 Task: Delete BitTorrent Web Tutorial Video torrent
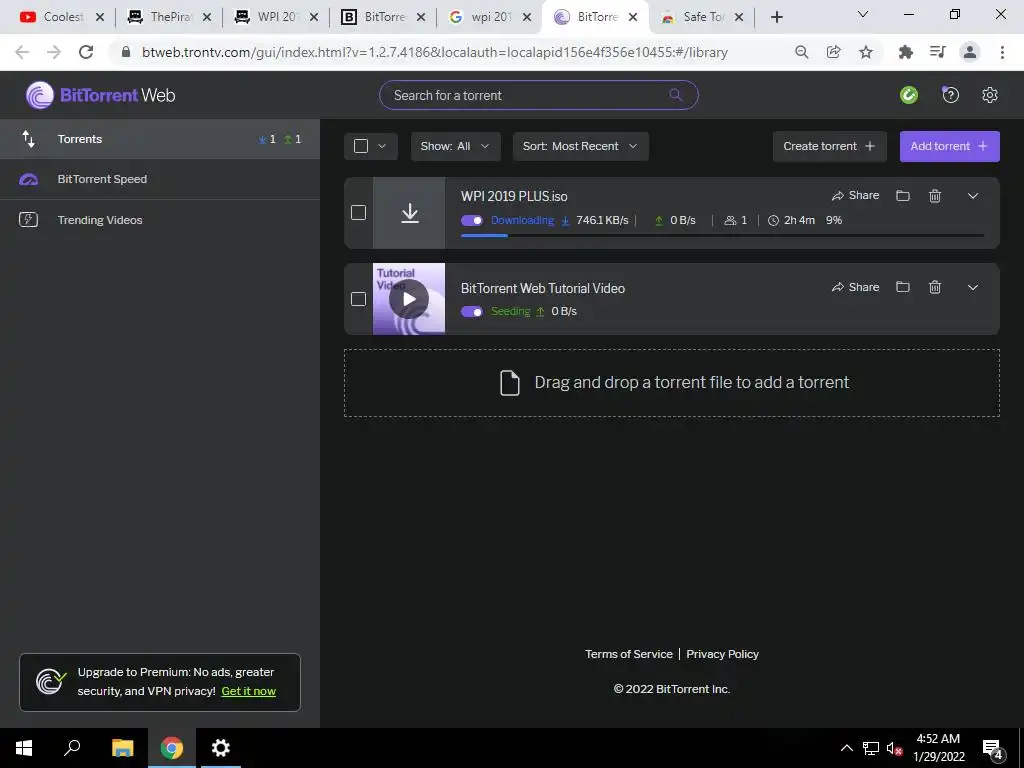pos(935,287)
